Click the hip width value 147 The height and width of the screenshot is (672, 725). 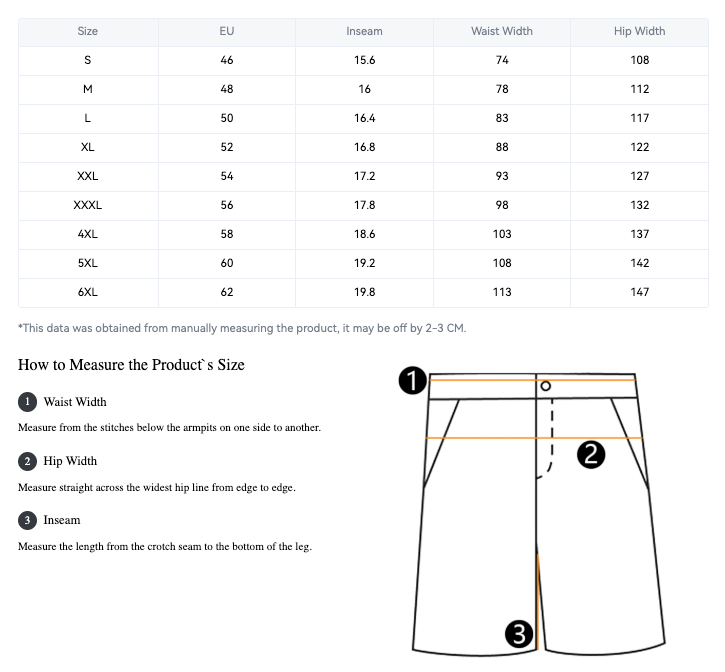(x=639, y=292)
